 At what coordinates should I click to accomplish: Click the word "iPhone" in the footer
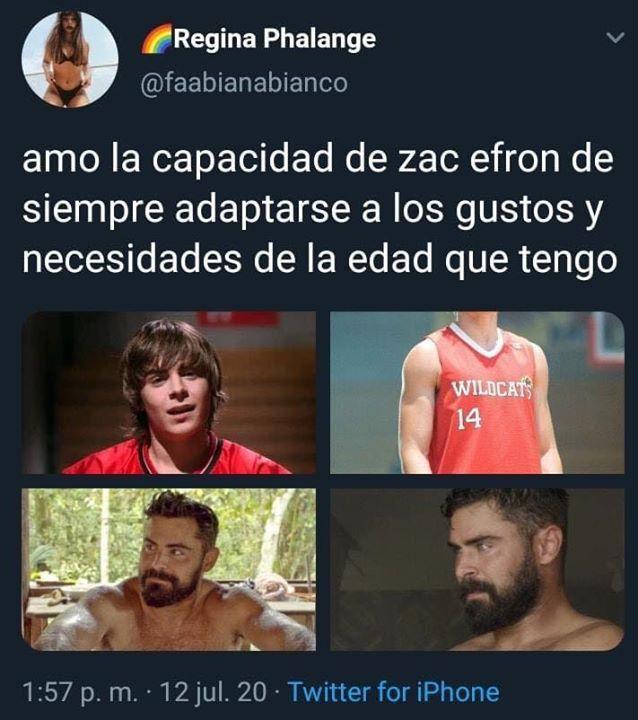458,692
